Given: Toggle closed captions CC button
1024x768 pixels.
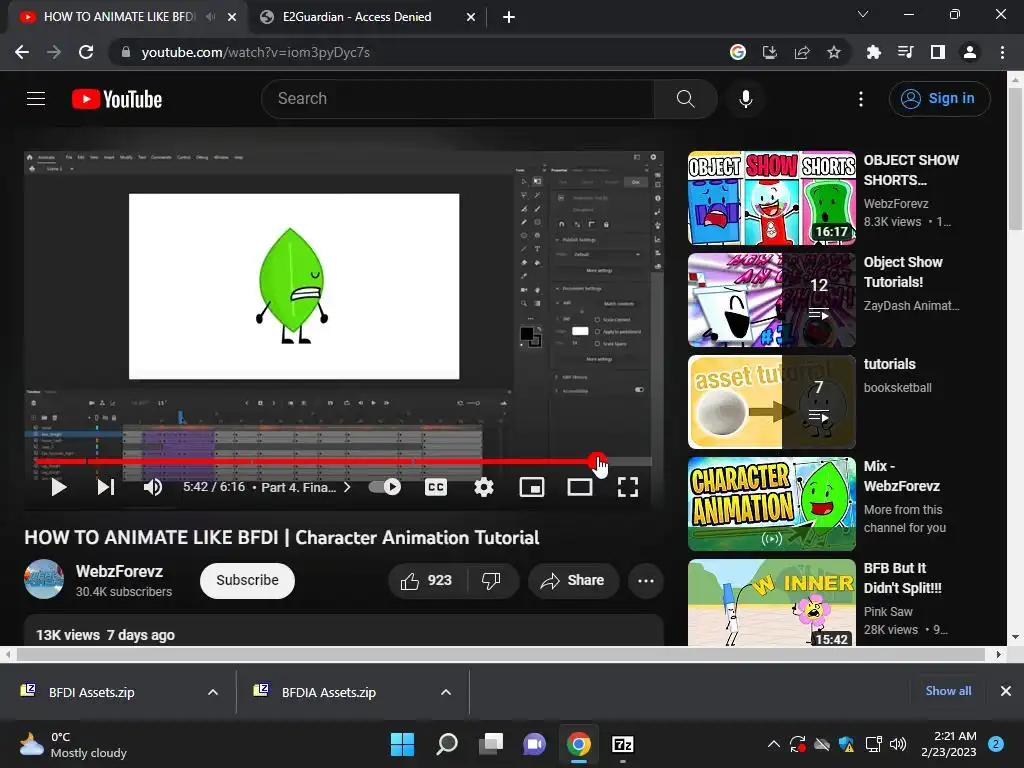Looking at the screenshot, I should click(436, 487).
